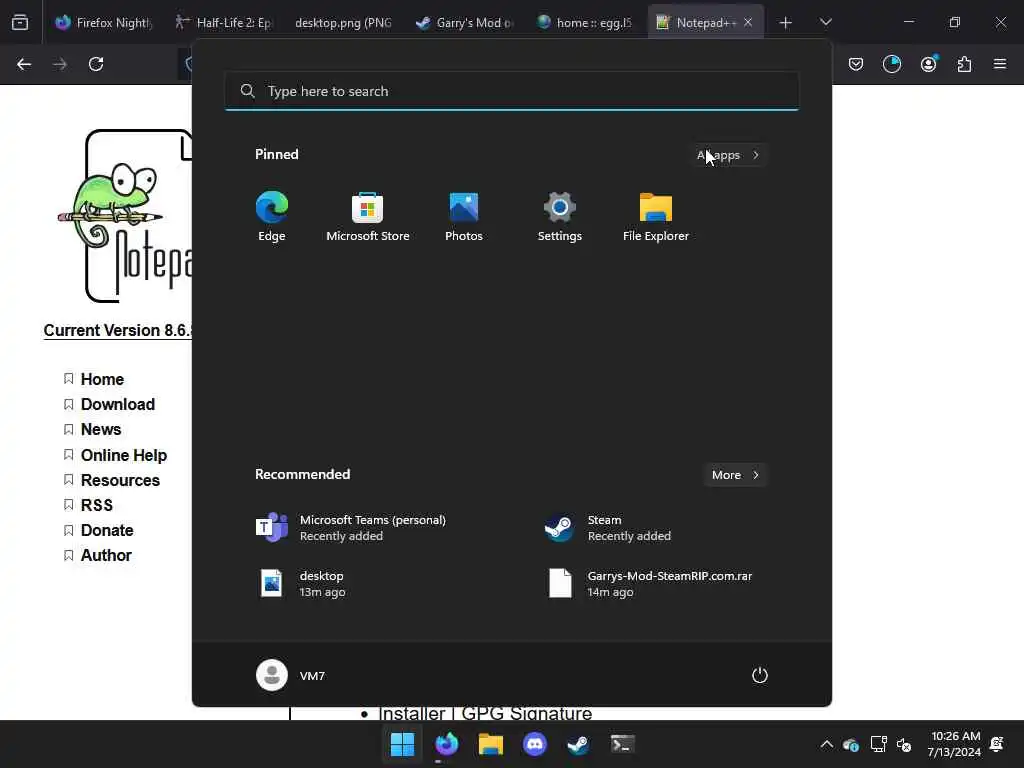Show hidden system tray icons

826,744
